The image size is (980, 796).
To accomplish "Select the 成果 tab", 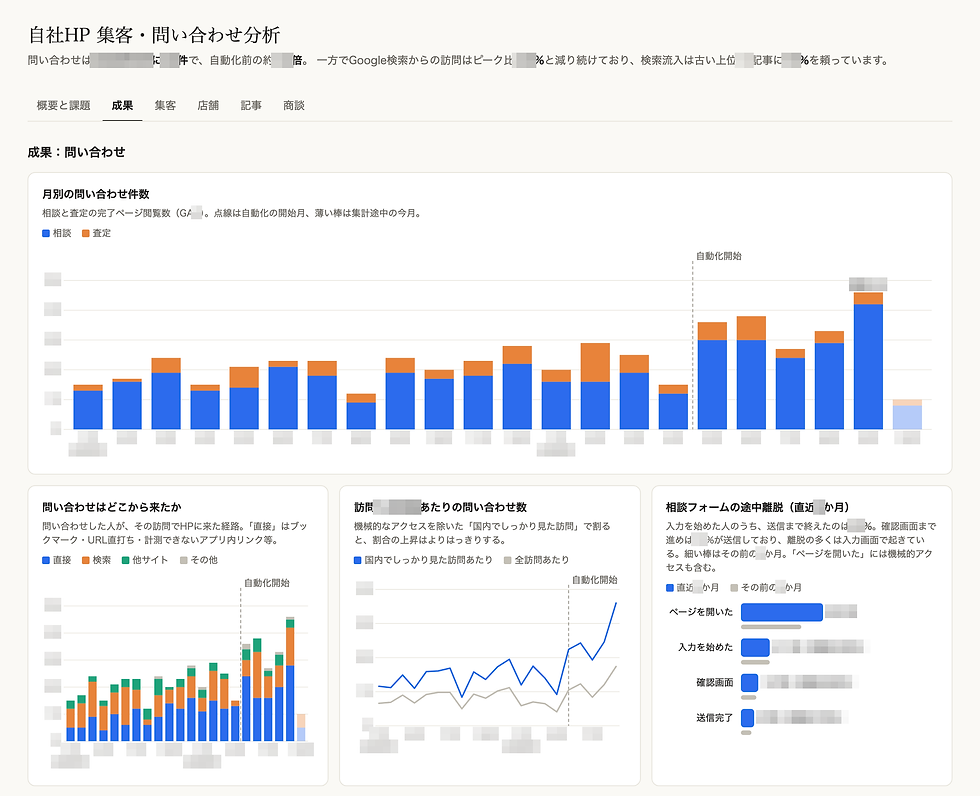I will tap(122, 106).
